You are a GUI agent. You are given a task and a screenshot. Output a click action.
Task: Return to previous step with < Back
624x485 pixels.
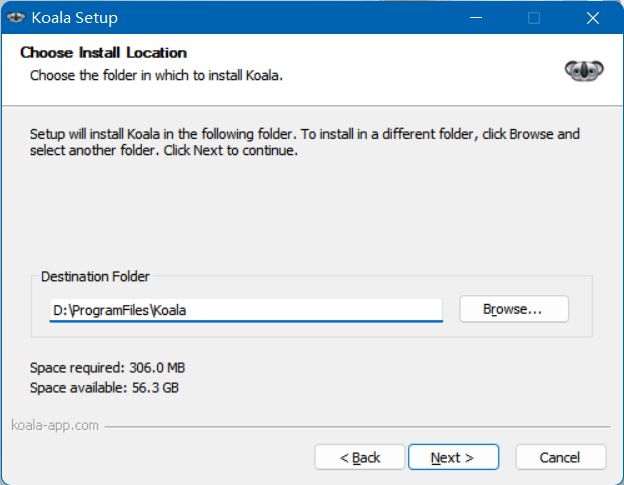(x=360, y=458)
